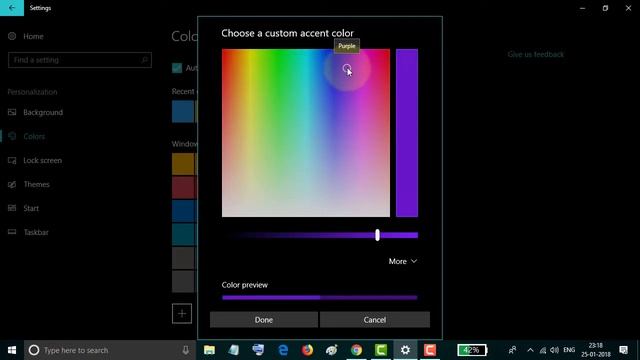Click the Done button

(264, 320)
